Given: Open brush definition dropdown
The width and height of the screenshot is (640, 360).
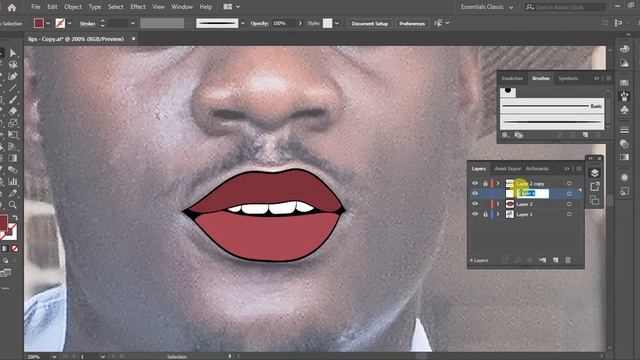Looking at the screenshot, I should pos(243,23).
